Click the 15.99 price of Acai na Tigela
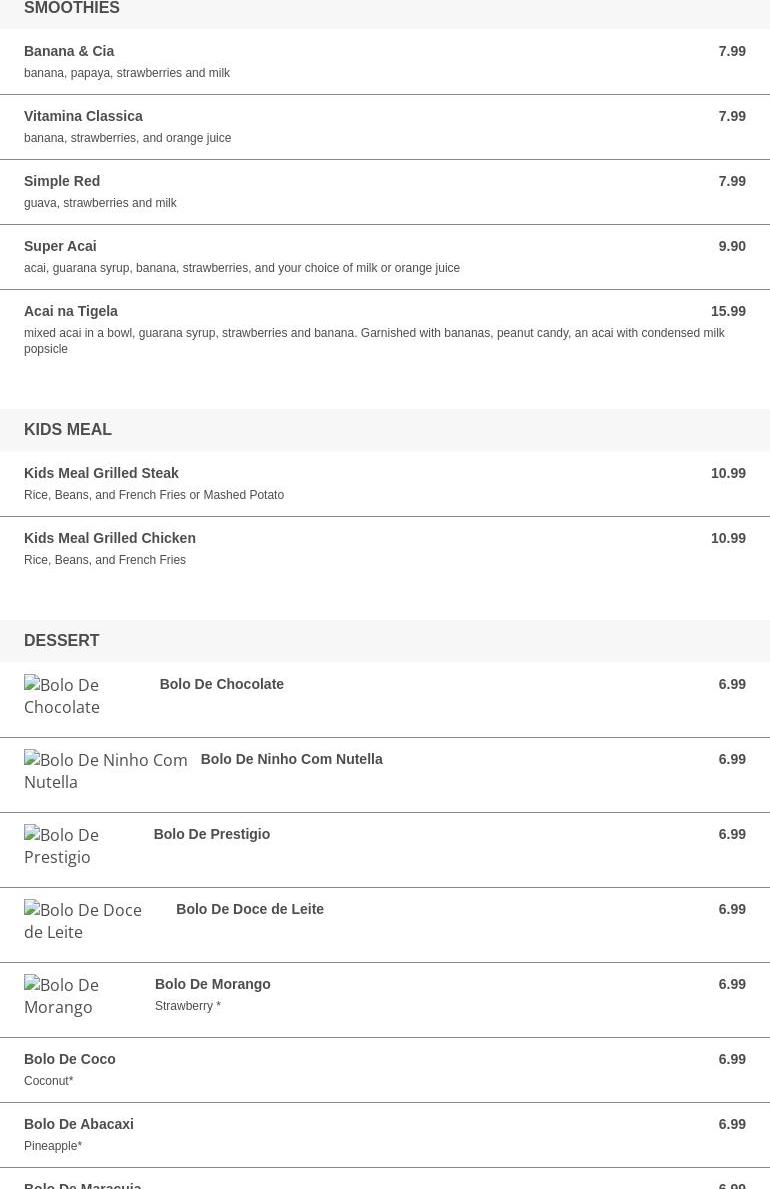The width and height of the screenshot is (770, 1189). point(728,311)
